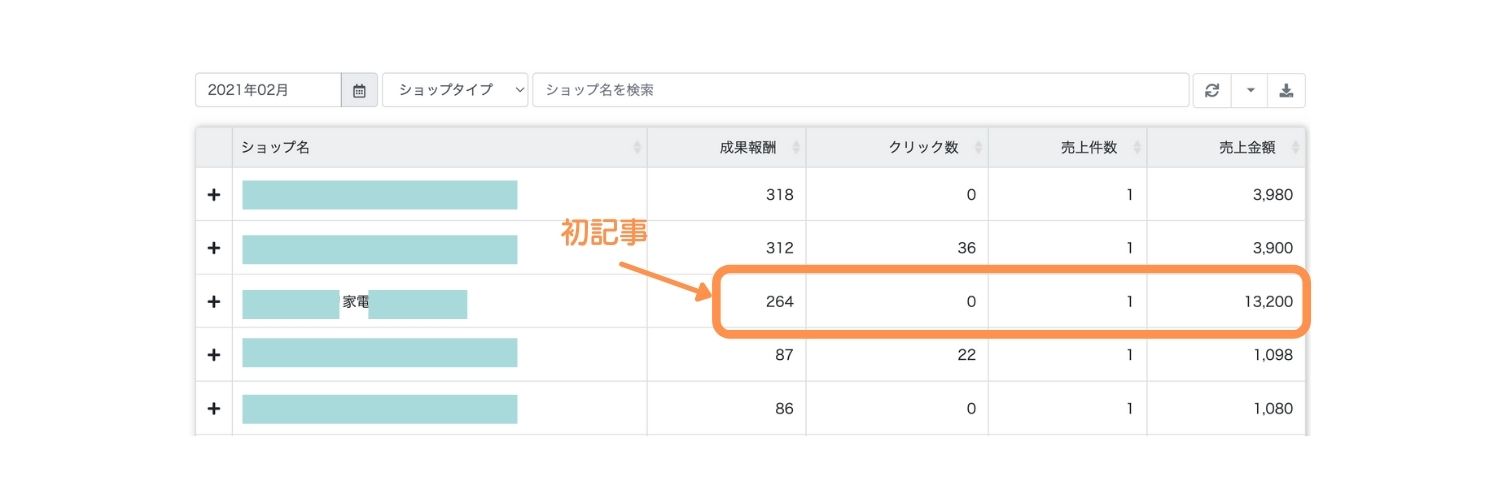Click the sort arrows icon in ショップ名 header
The height and width of the screenshot is (500, 1500).
[637, 148]
